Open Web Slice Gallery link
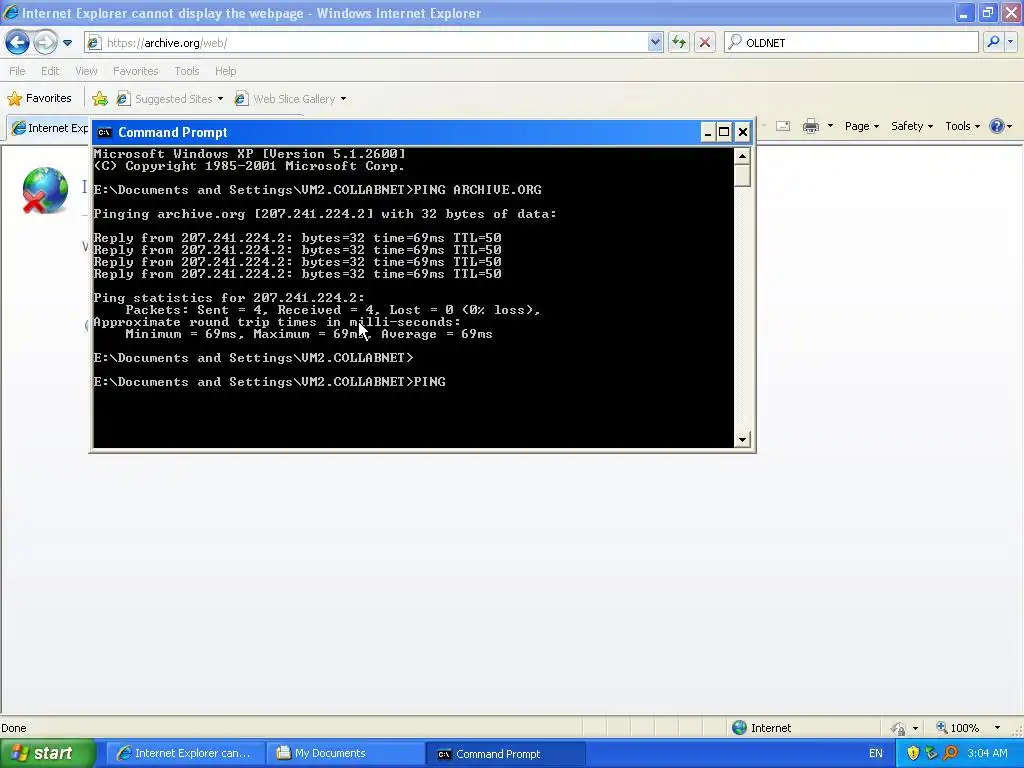This screenshot has height=768, width=1024. pos(285,99)
